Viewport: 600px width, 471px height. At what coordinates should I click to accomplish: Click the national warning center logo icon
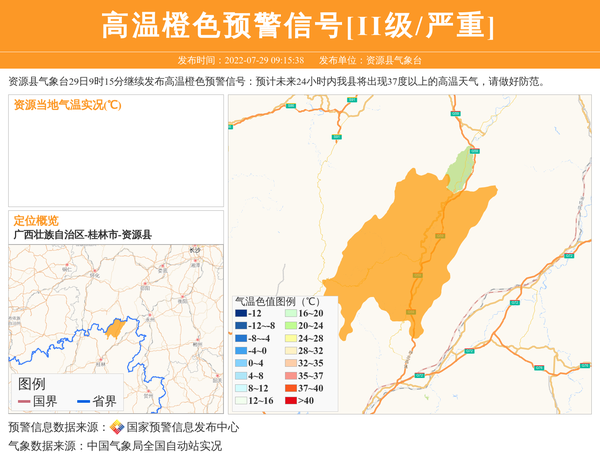pyautogui.click(x=117, y=428)
